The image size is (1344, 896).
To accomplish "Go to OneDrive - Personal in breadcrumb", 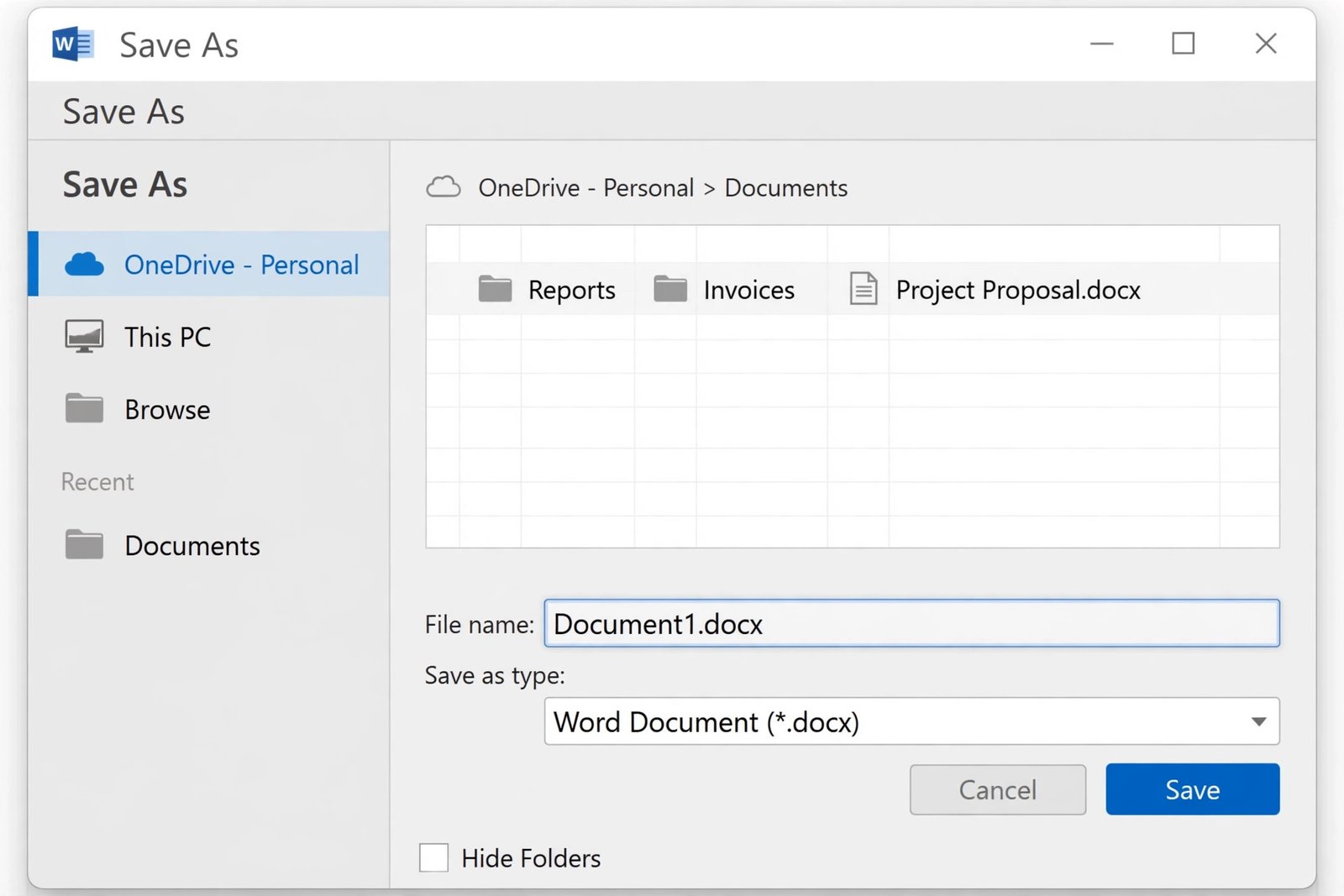I will (x=586, y=187).
